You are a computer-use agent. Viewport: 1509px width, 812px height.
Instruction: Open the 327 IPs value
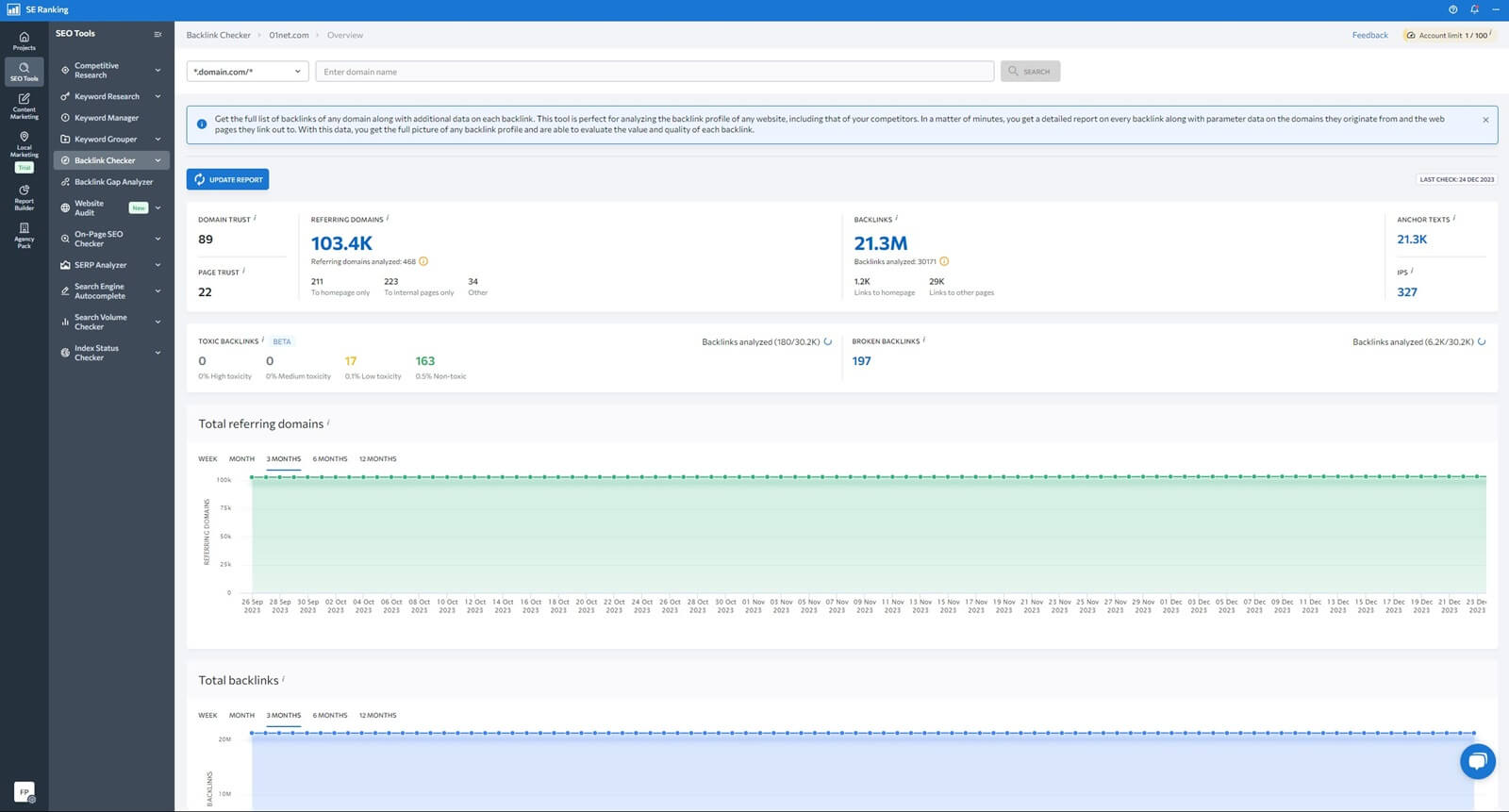(1407, 292)
